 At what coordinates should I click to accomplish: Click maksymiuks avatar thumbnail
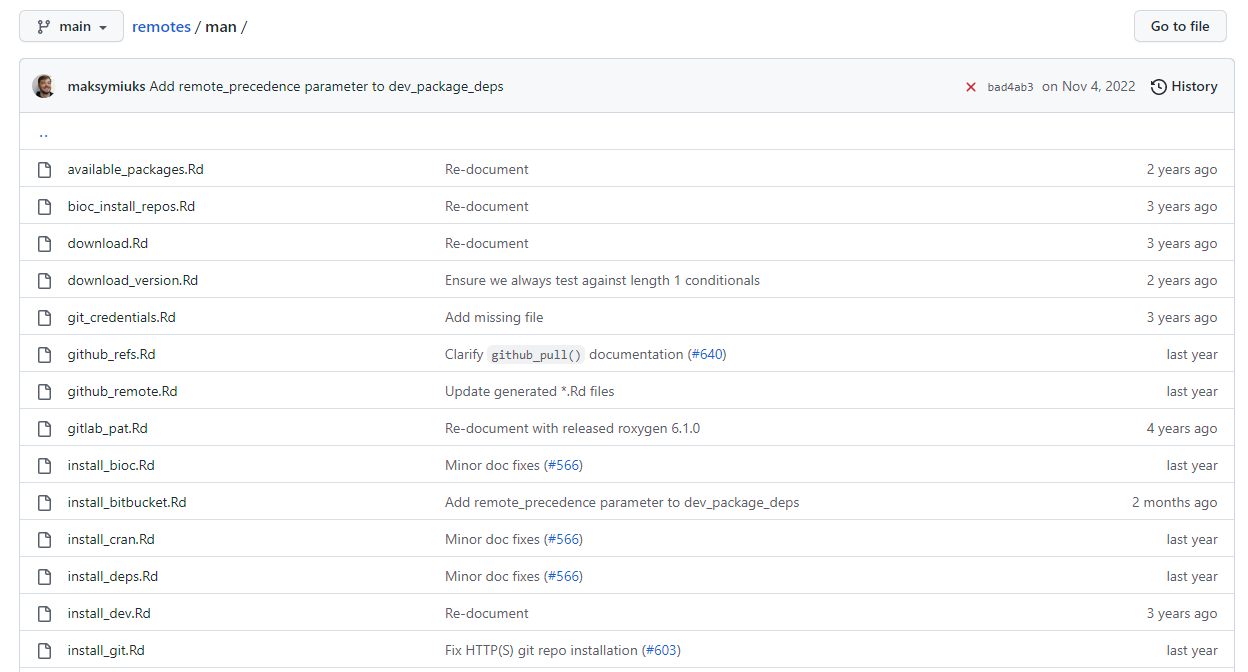44,87
